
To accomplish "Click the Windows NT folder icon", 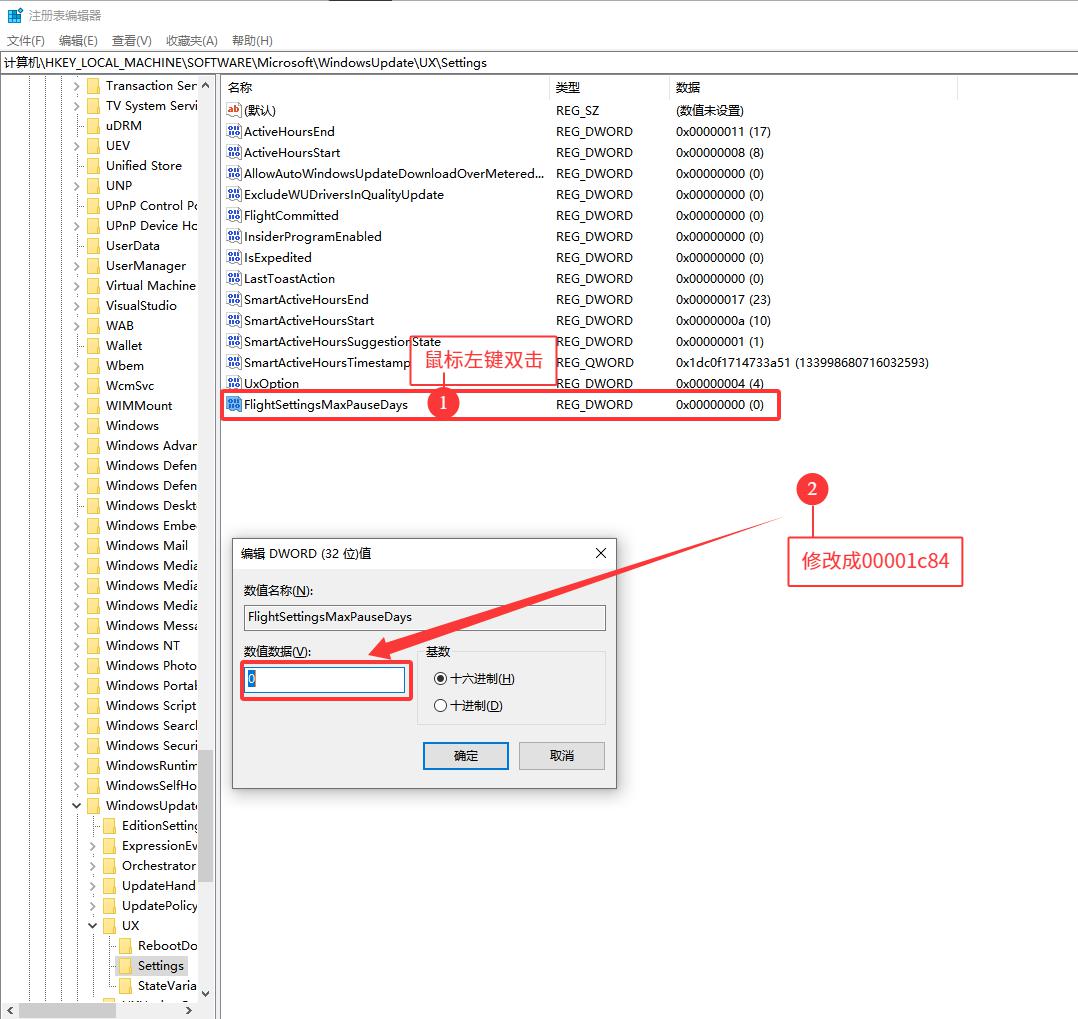I will [94, 646].
